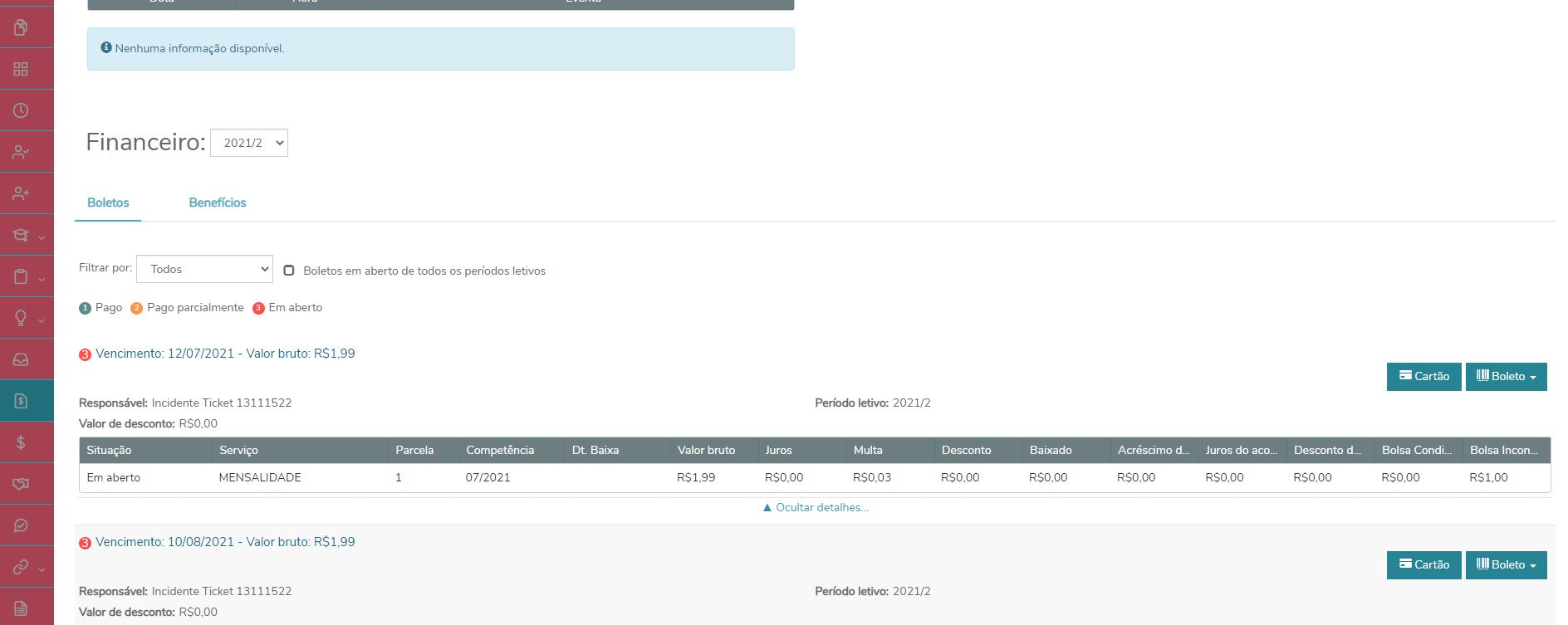Screen dimensions: 1568x625
Task: Switch to the Boletos tab
Action: [108, 203]
